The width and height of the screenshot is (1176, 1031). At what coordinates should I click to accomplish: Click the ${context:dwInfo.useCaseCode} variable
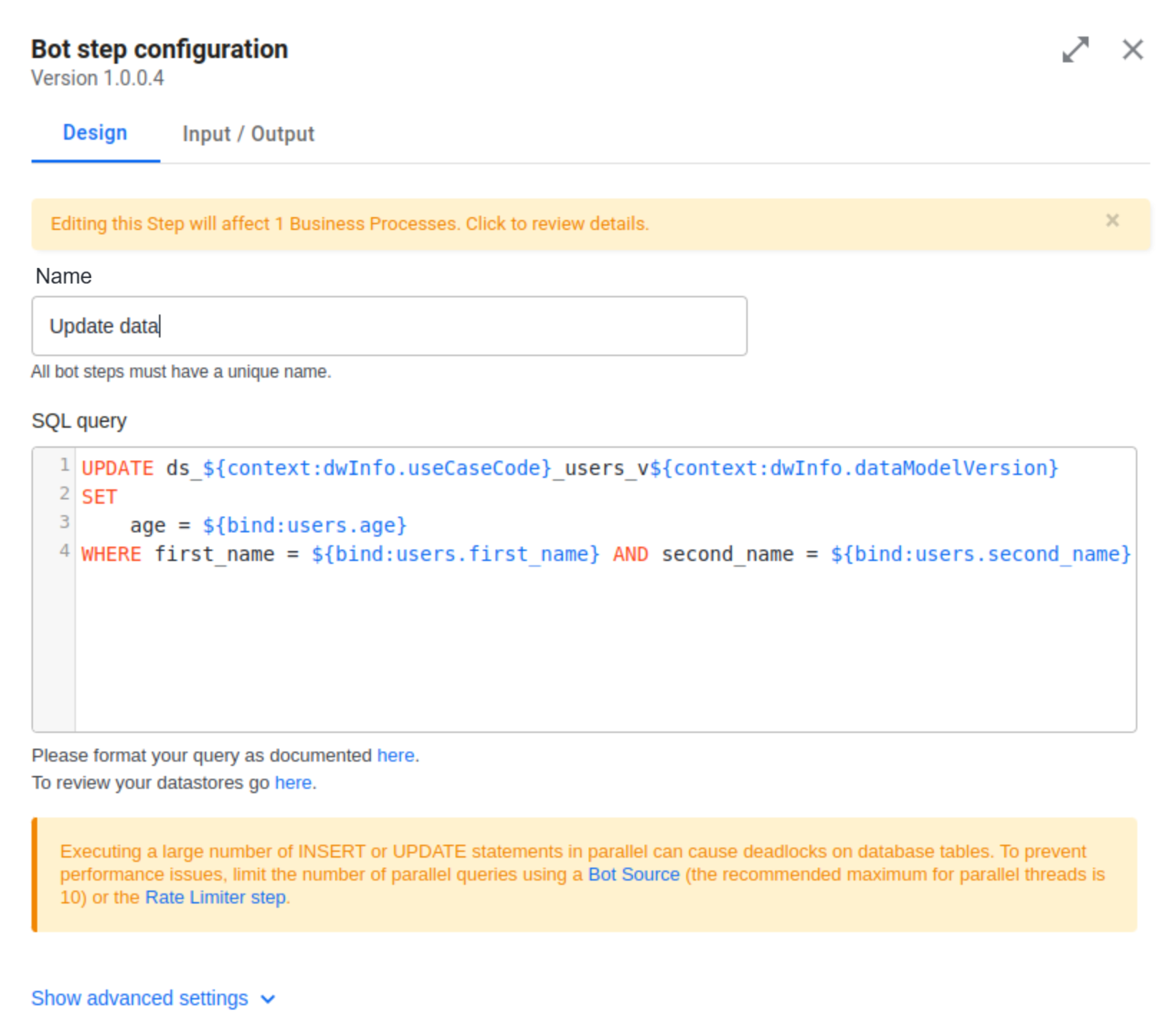[377, 468]
